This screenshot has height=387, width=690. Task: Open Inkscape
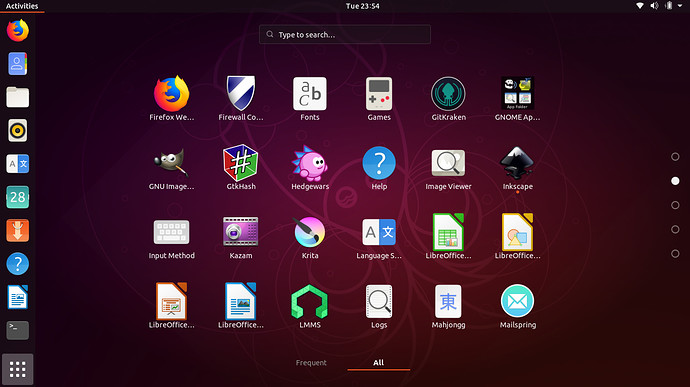[518, 162]
